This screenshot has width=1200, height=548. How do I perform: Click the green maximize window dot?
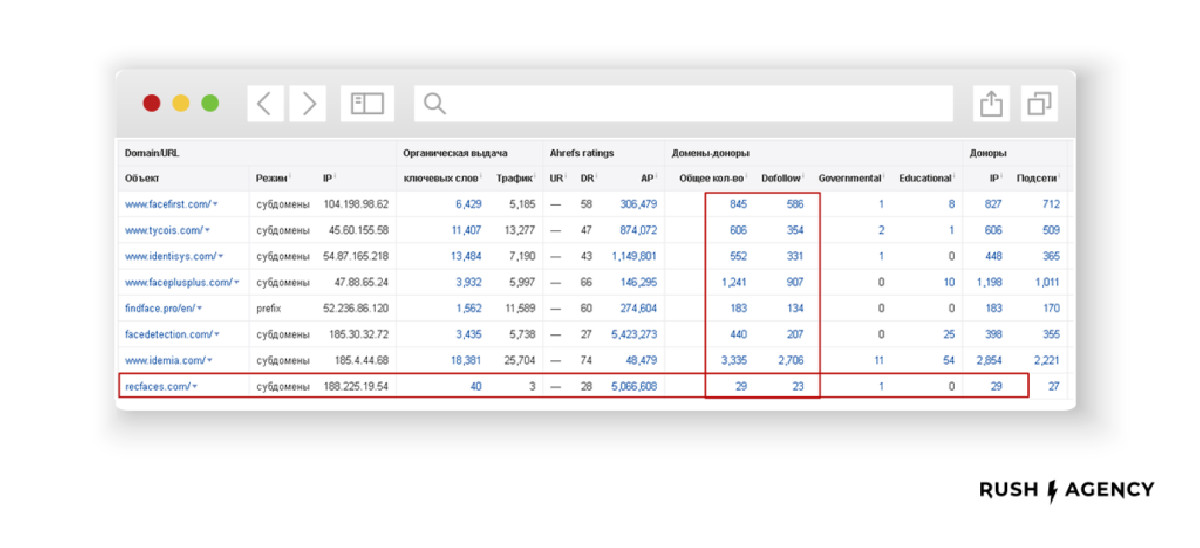210,103
